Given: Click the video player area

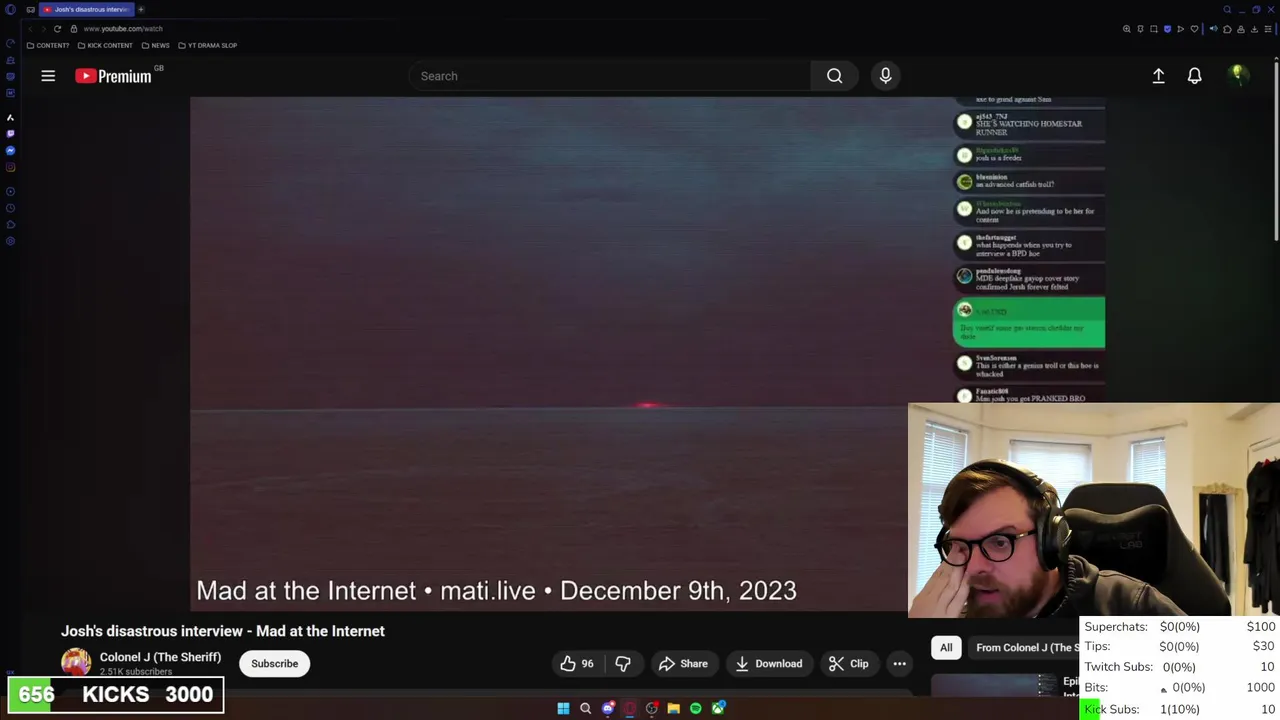Looking at the screenshot, I should point(548,354).
